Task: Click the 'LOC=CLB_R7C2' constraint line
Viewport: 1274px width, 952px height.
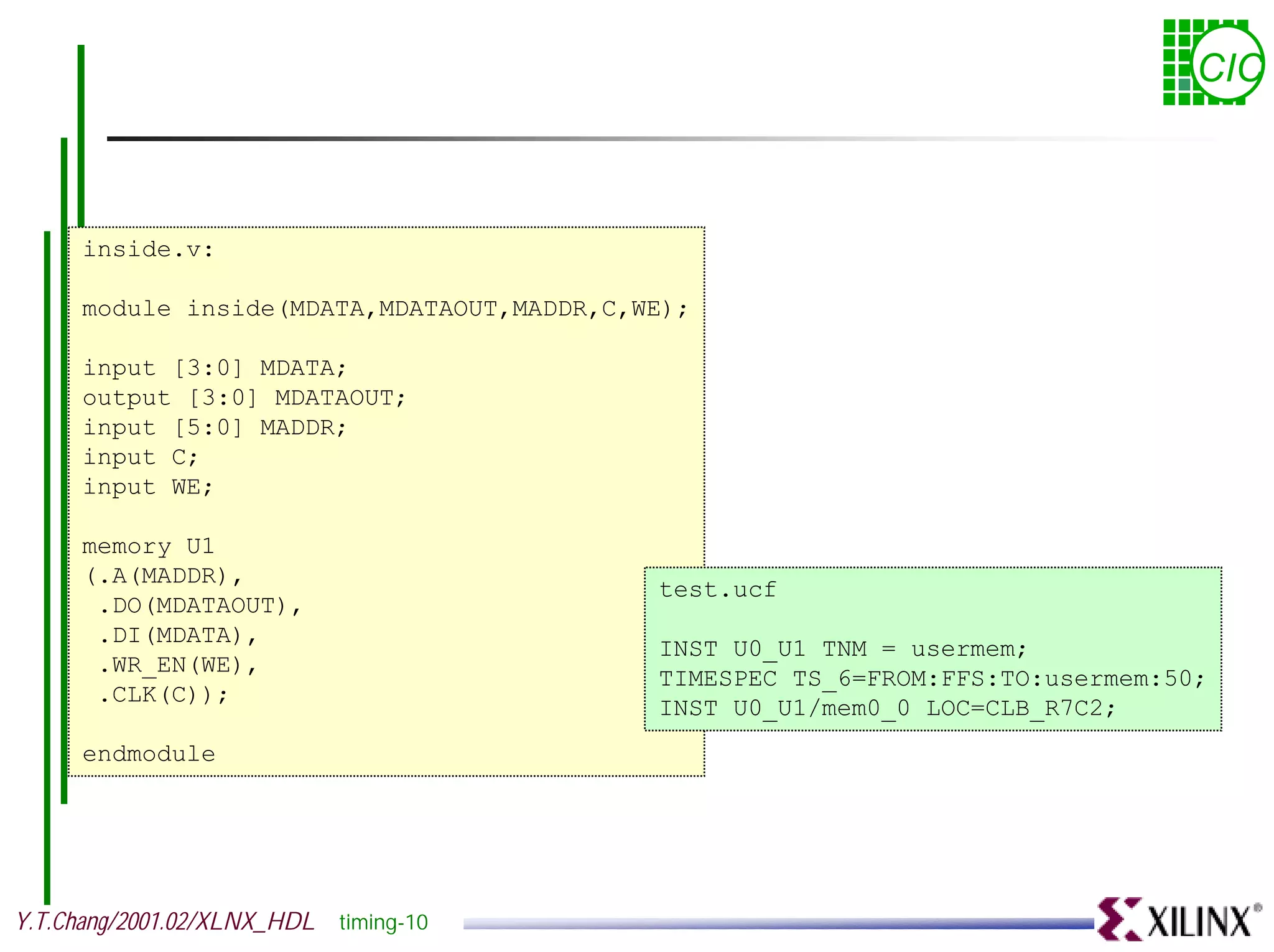Action: click(888, 709)
